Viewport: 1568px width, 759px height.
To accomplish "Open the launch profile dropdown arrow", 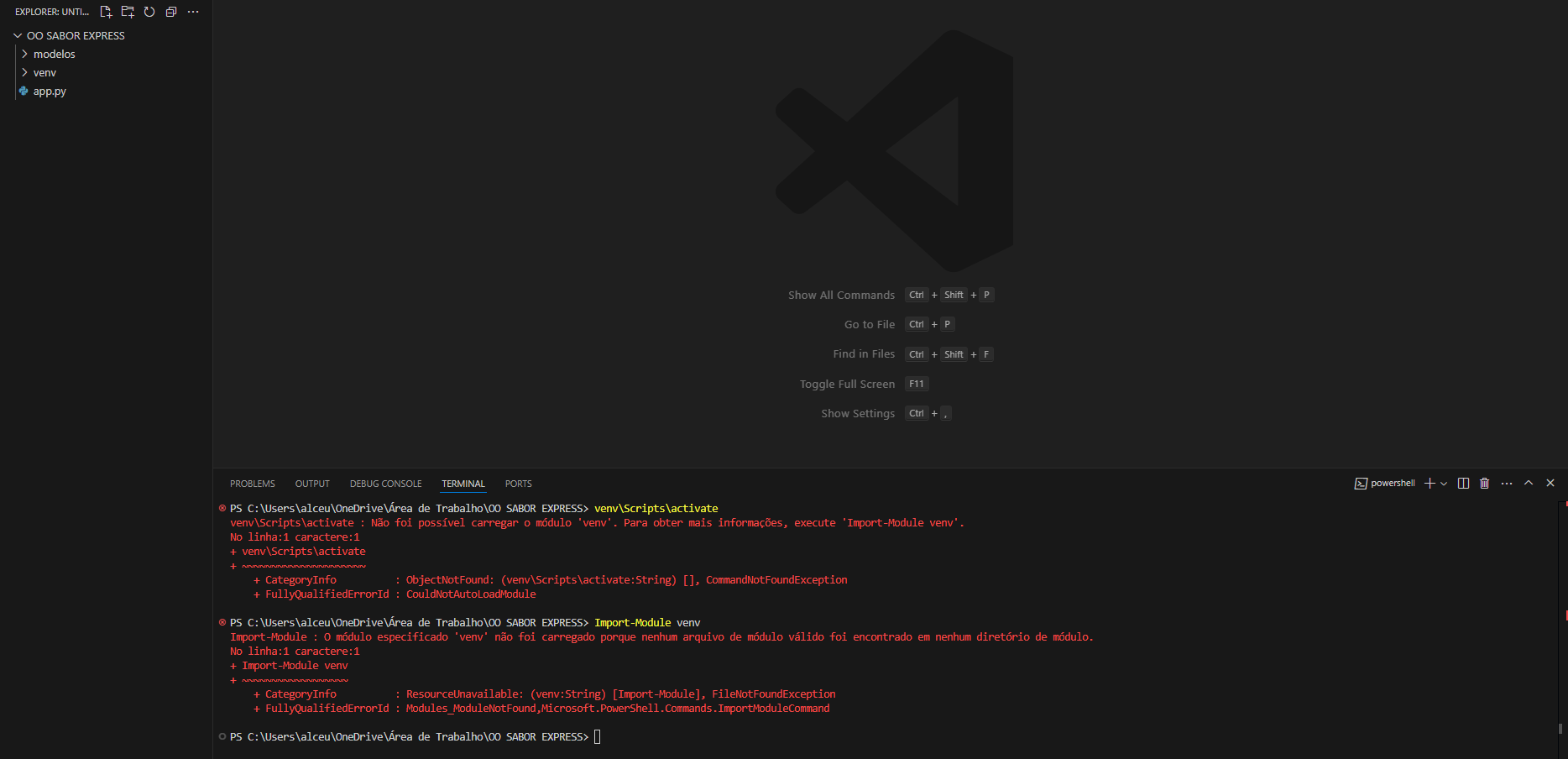I will point(1444,484).
